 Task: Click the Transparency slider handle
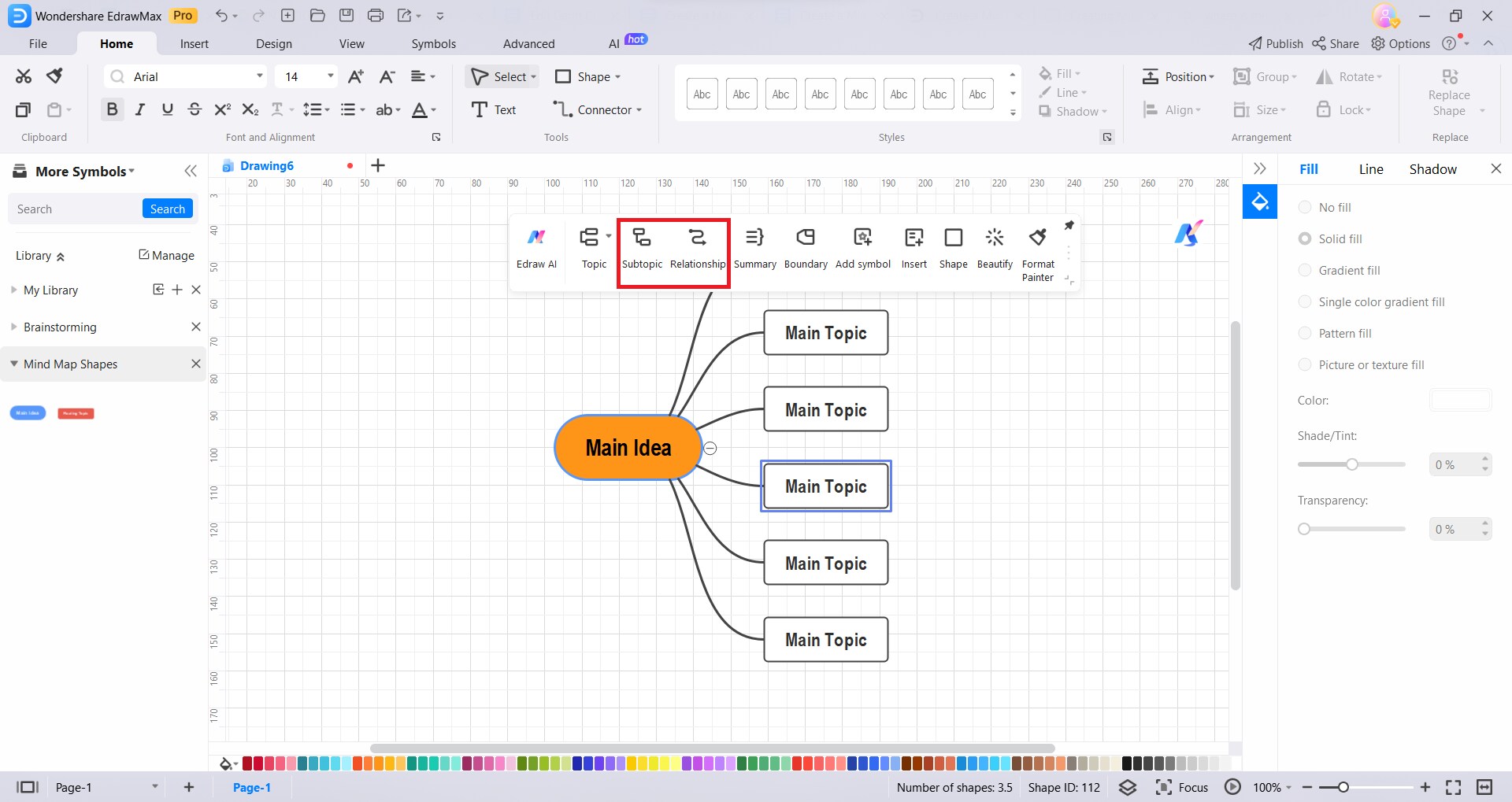1304,529
